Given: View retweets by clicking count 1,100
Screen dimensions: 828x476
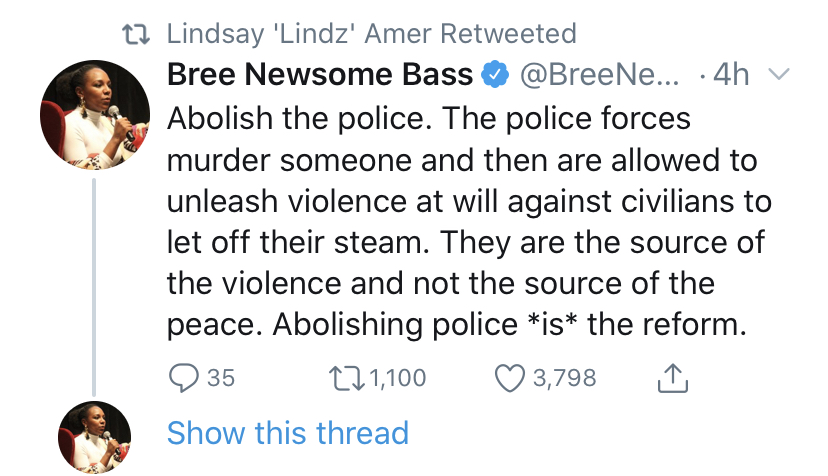Looking at the screenshot, I should (x=398, y=378).
